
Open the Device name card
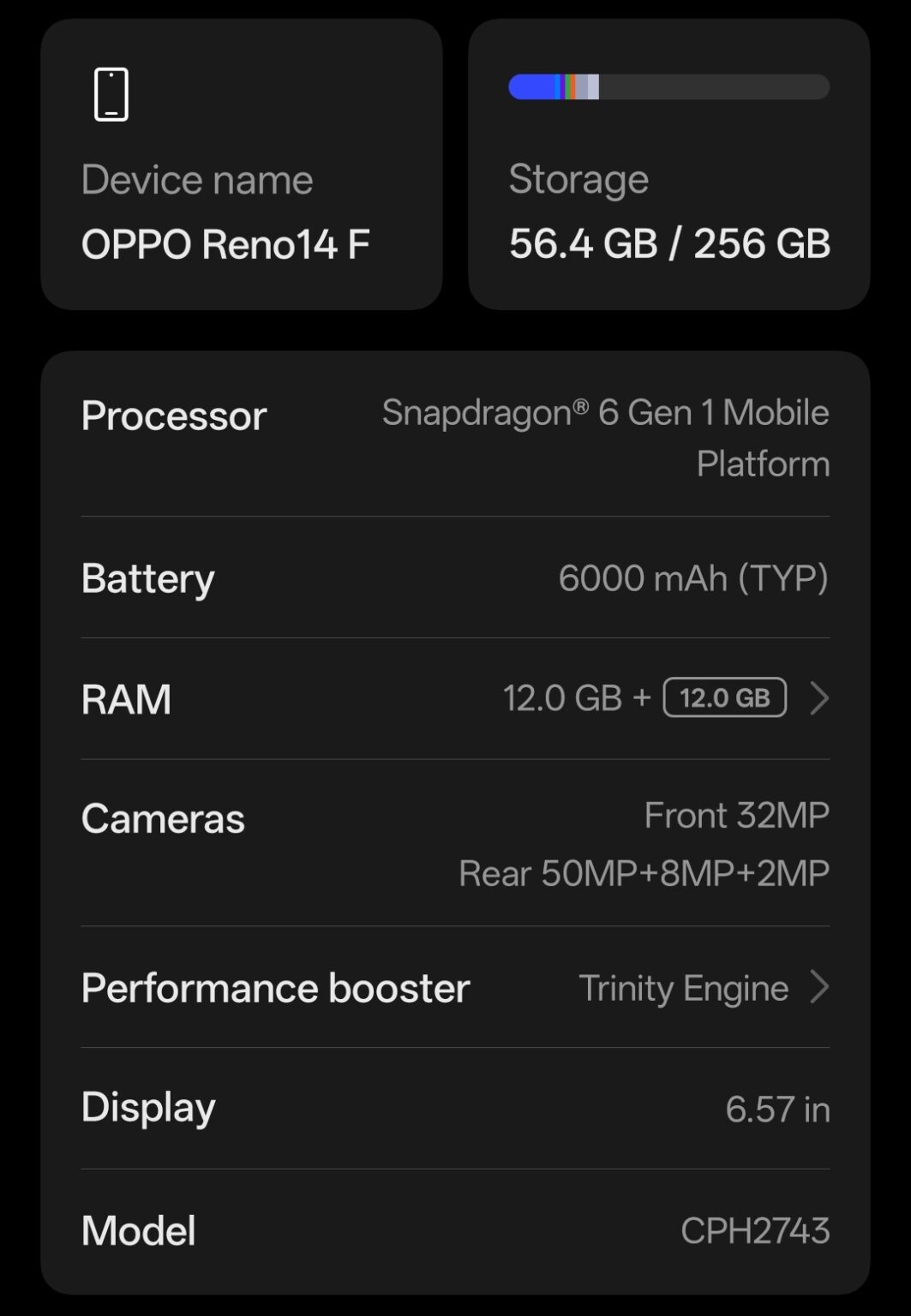[x=242, y=164]
